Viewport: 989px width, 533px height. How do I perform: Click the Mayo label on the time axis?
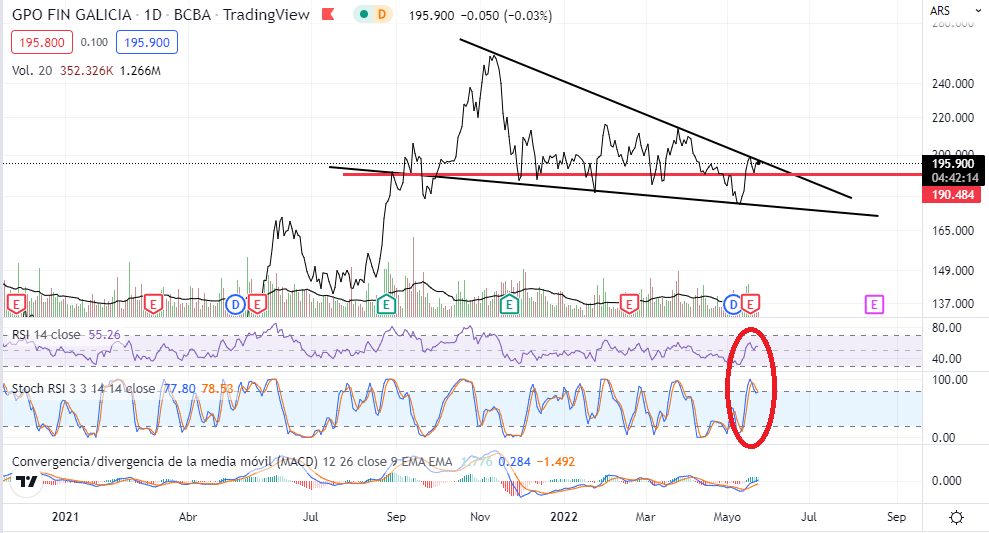pyautogui.click(x=727, y=517)
